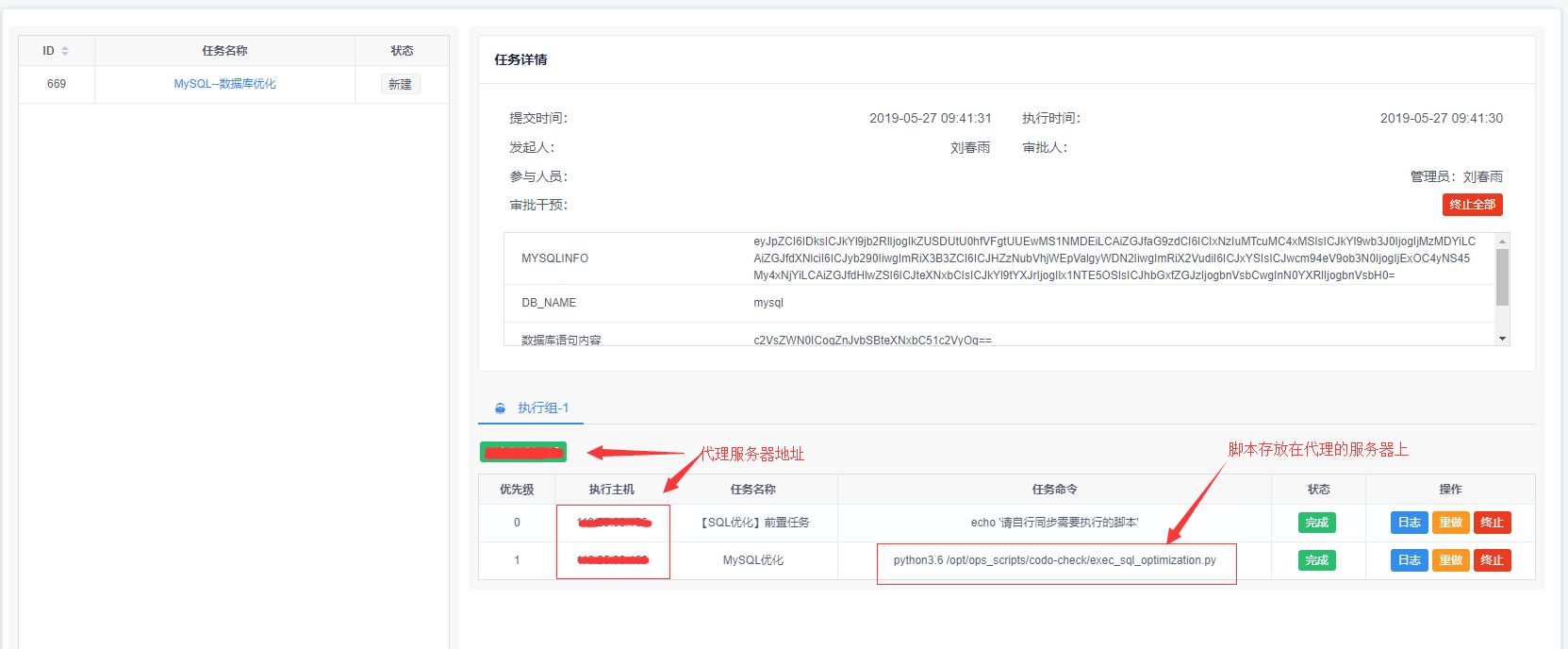Click the 终止全部 button
Viewport: 1568px width, 649px height.
1472,205
